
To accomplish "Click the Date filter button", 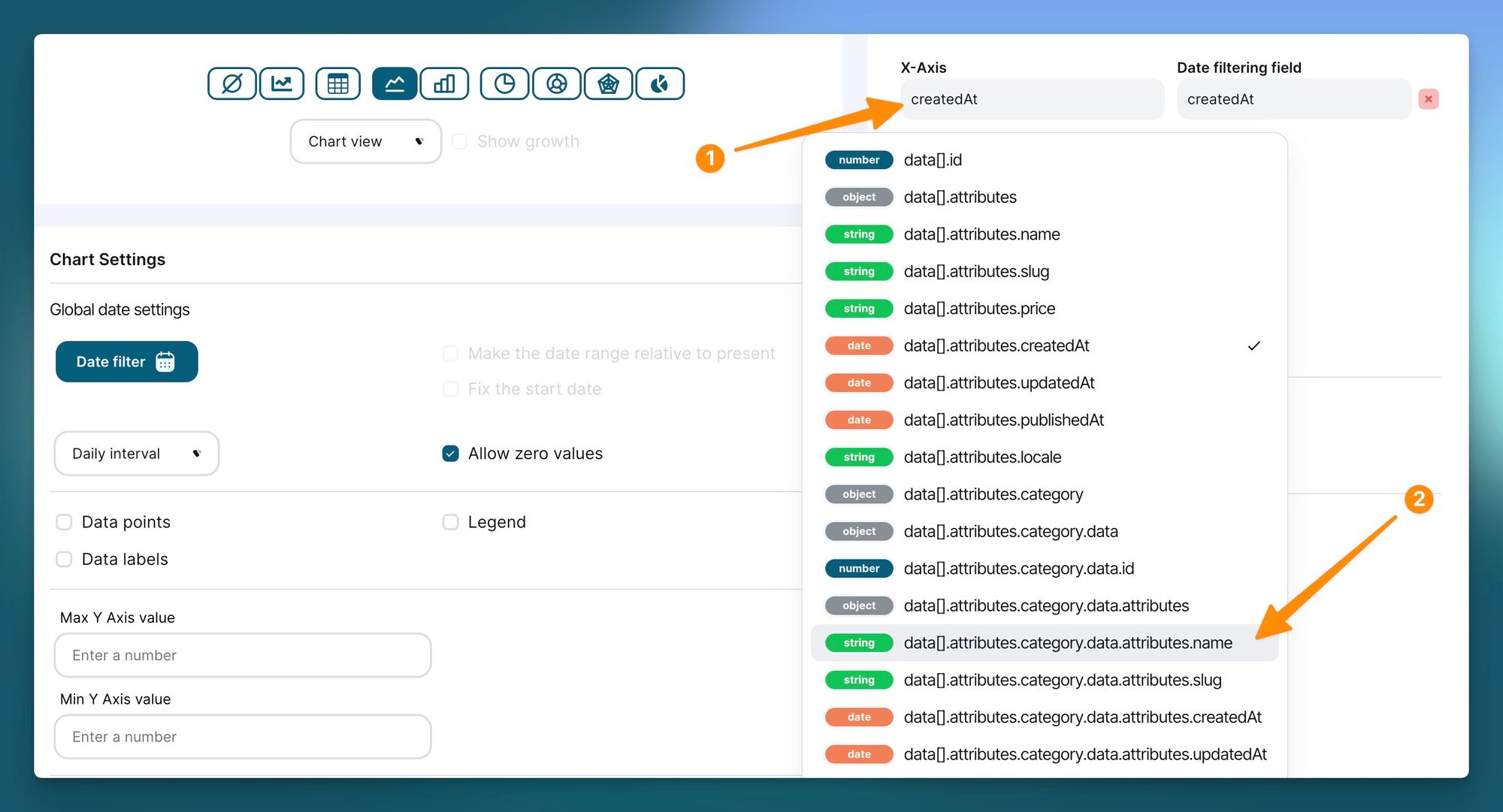I will [x=126, y=362].
